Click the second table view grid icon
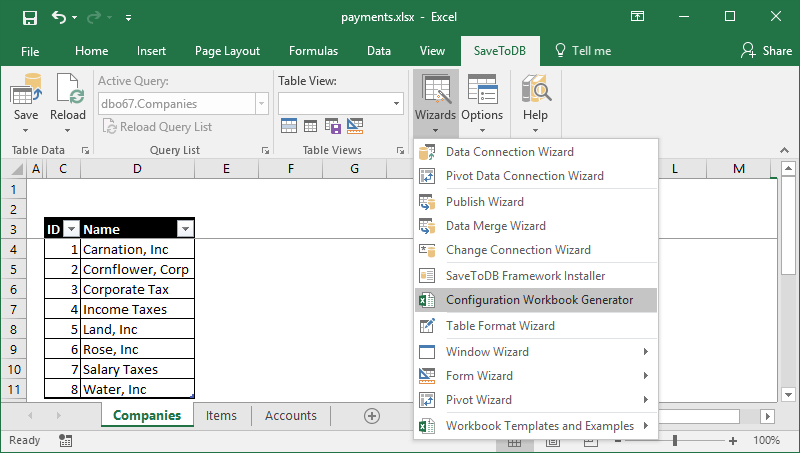 310,125
